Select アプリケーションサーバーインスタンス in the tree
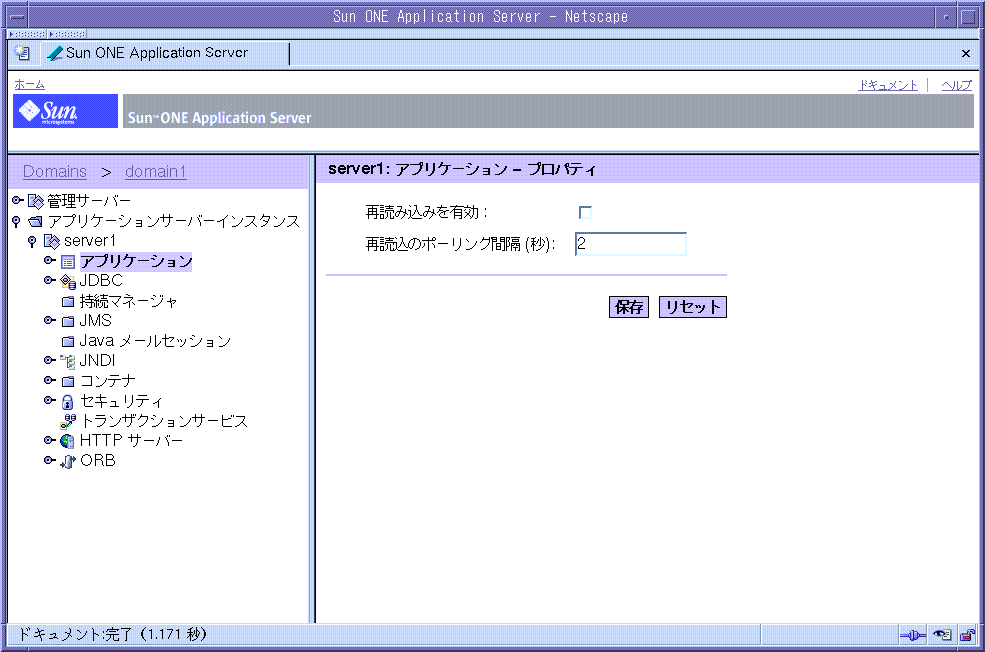This screenshot has width=985, height=652. 174,221
